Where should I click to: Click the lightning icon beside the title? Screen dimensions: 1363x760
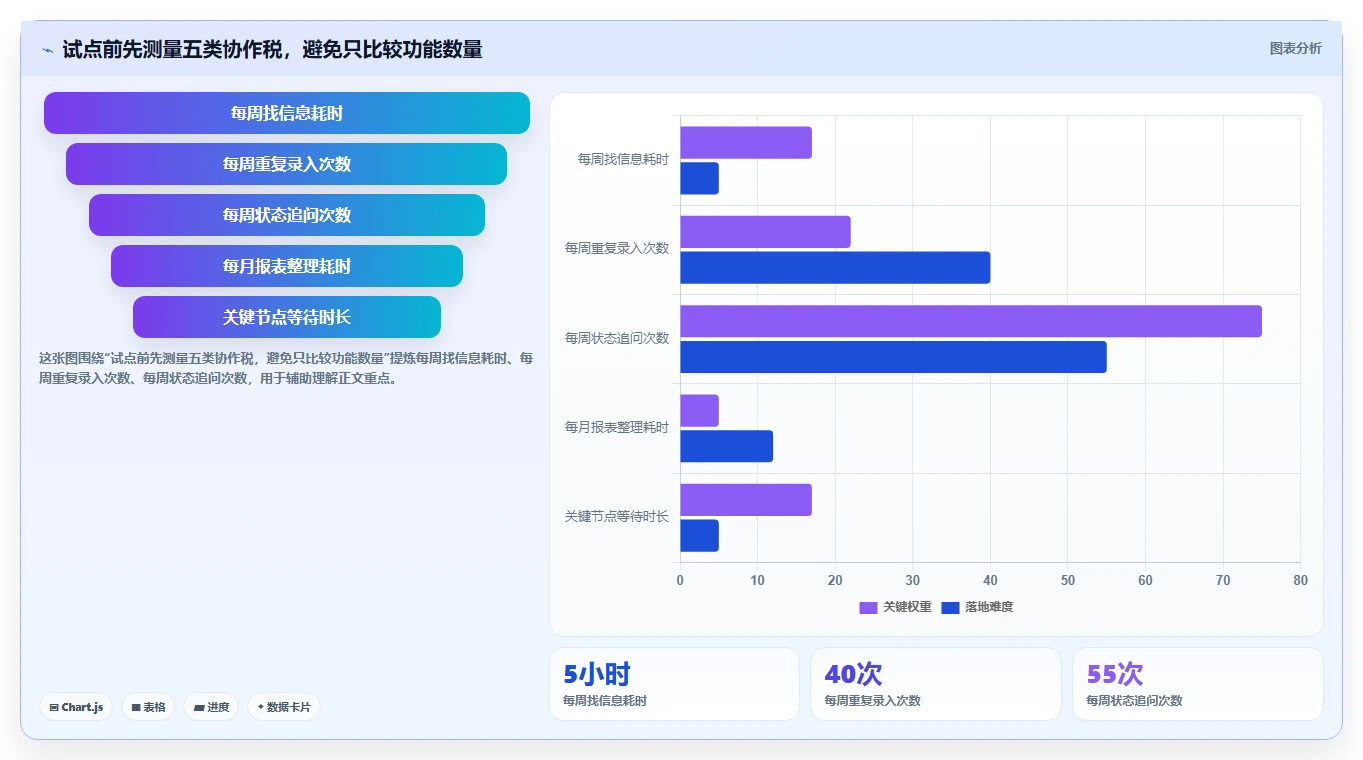point(47,50)
